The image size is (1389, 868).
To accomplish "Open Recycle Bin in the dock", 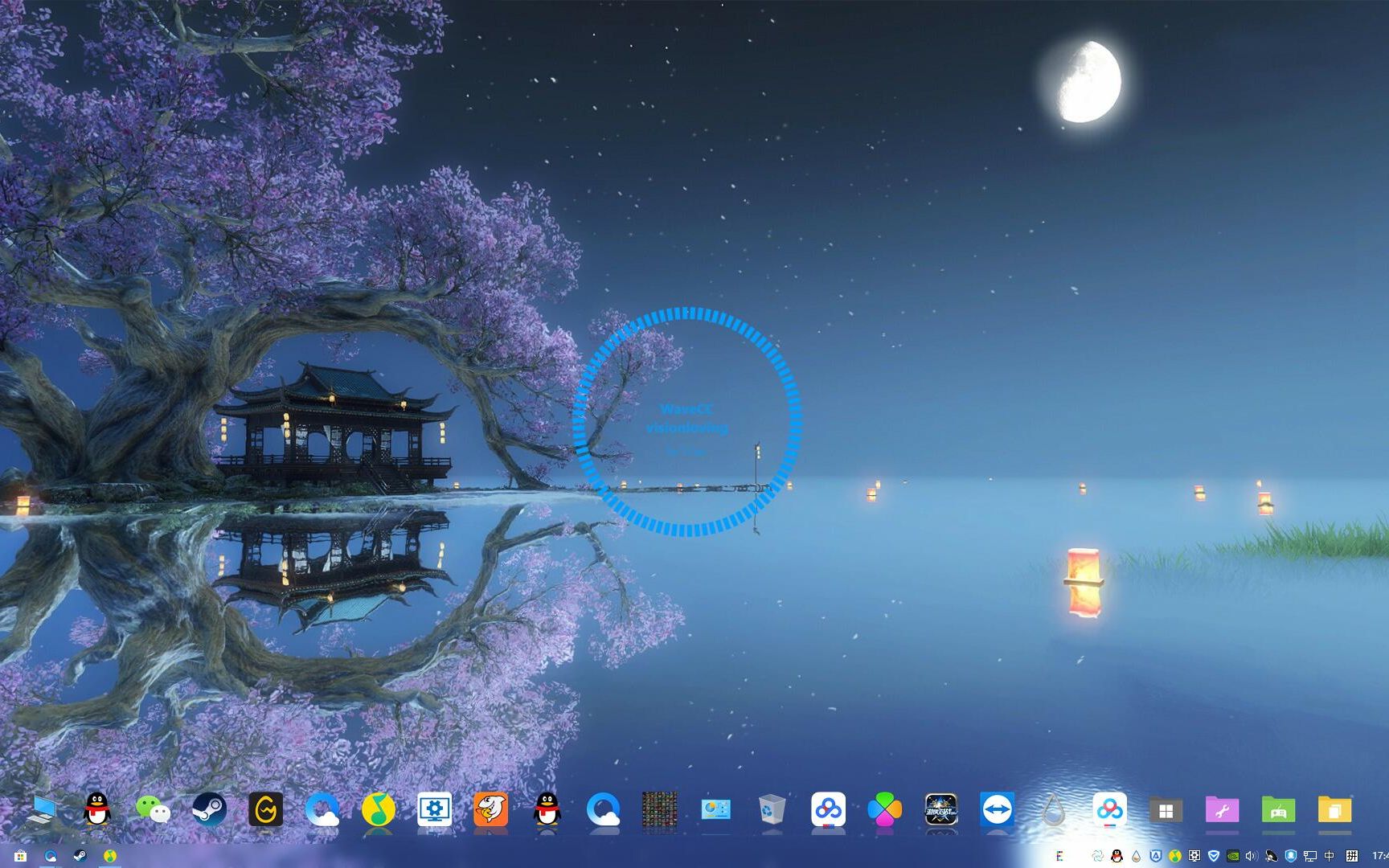I will click(772, 810).
